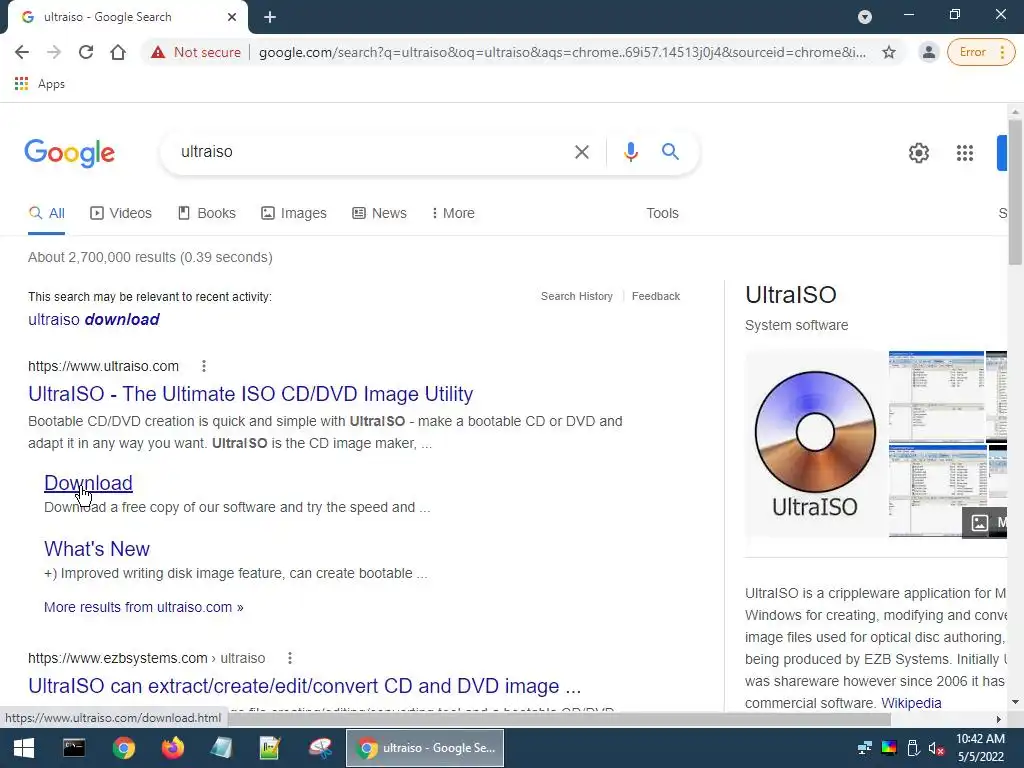Screen dimensions: 1024x768
Task: Switch to the News tab
Action: click(x=379, y=214)
